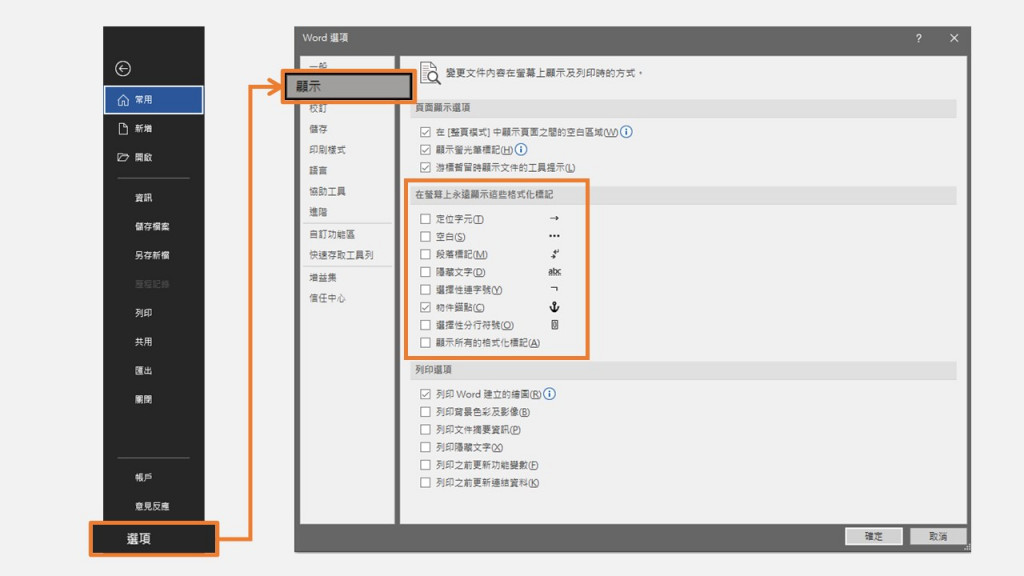Click the back arrow icon in backstage
Image resolution: width=1024 pixels, height=576 pixels.
coord(123,69)
